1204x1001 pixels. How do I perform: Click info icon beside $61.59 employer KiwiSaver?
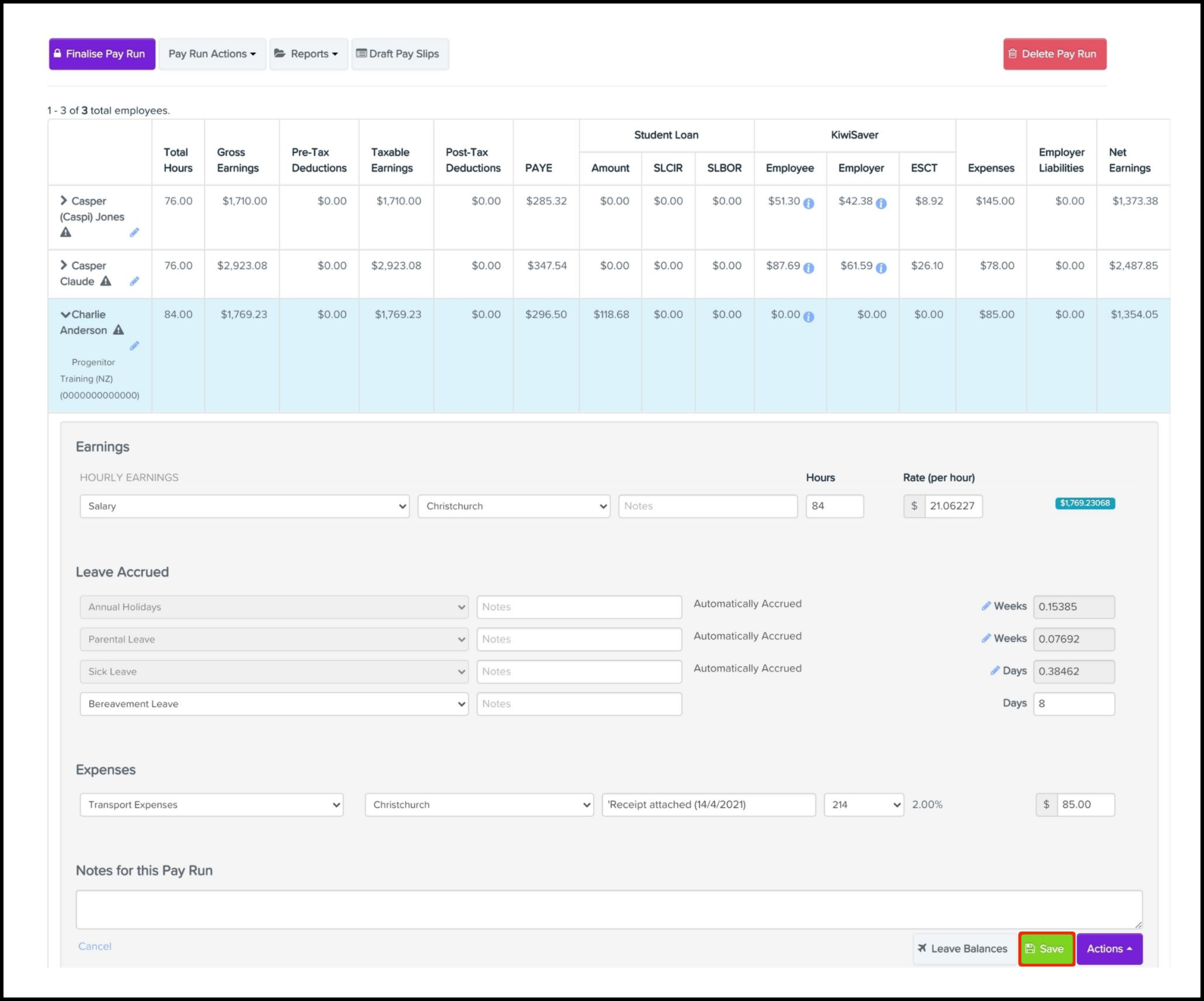[x=881, y=268]
